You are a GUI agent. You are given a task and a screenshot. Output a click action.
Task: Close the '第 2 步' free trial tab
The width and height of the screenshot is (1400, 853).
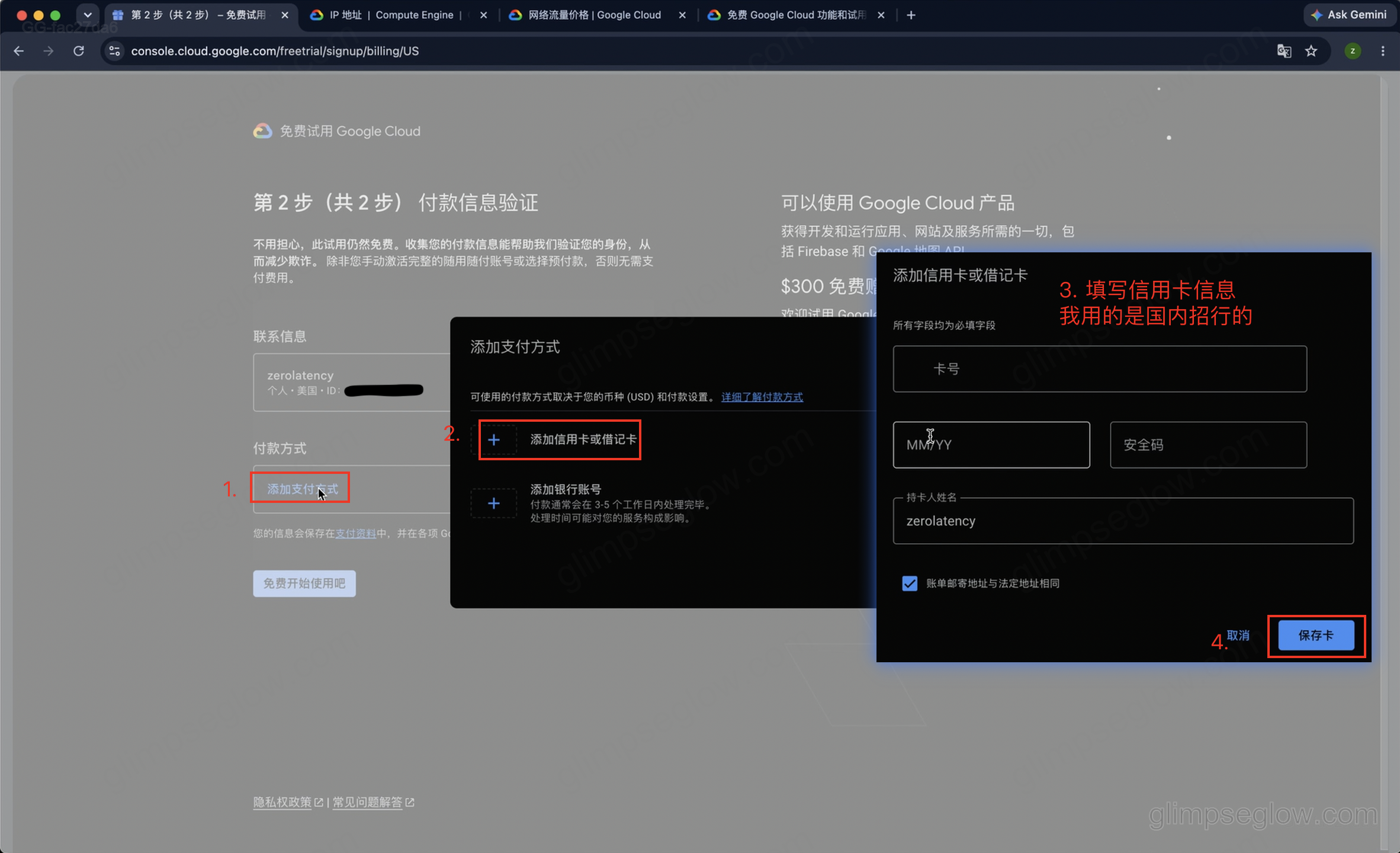[285, 15]
